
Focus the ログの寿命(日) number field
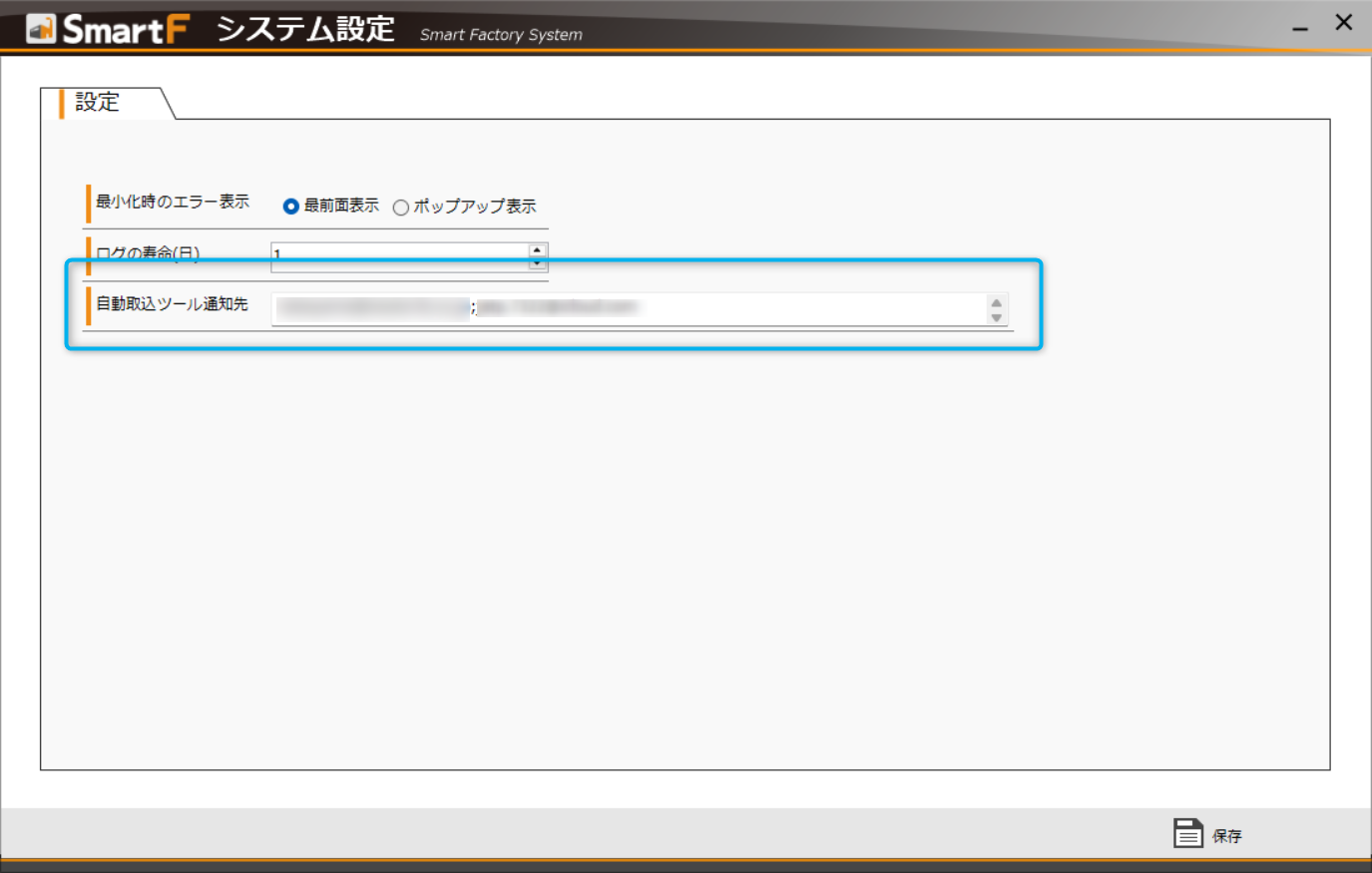[399, 253]
